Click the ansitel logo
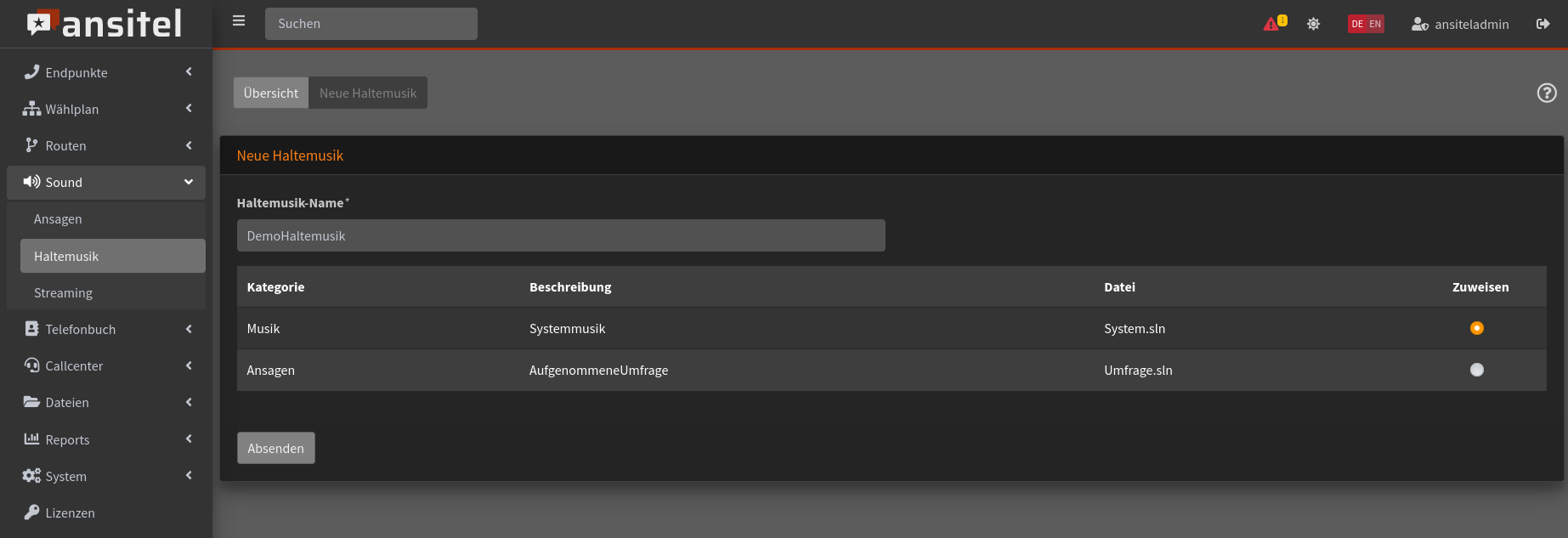This screenshot has height=538, width=1568. point(105,24)
